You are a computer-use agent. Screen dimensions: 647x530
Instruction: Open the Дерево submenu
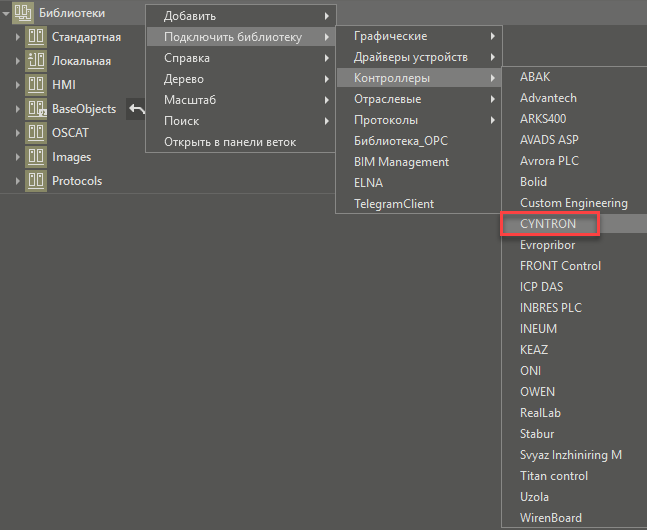pyautogui.click(x=241, y=79)
